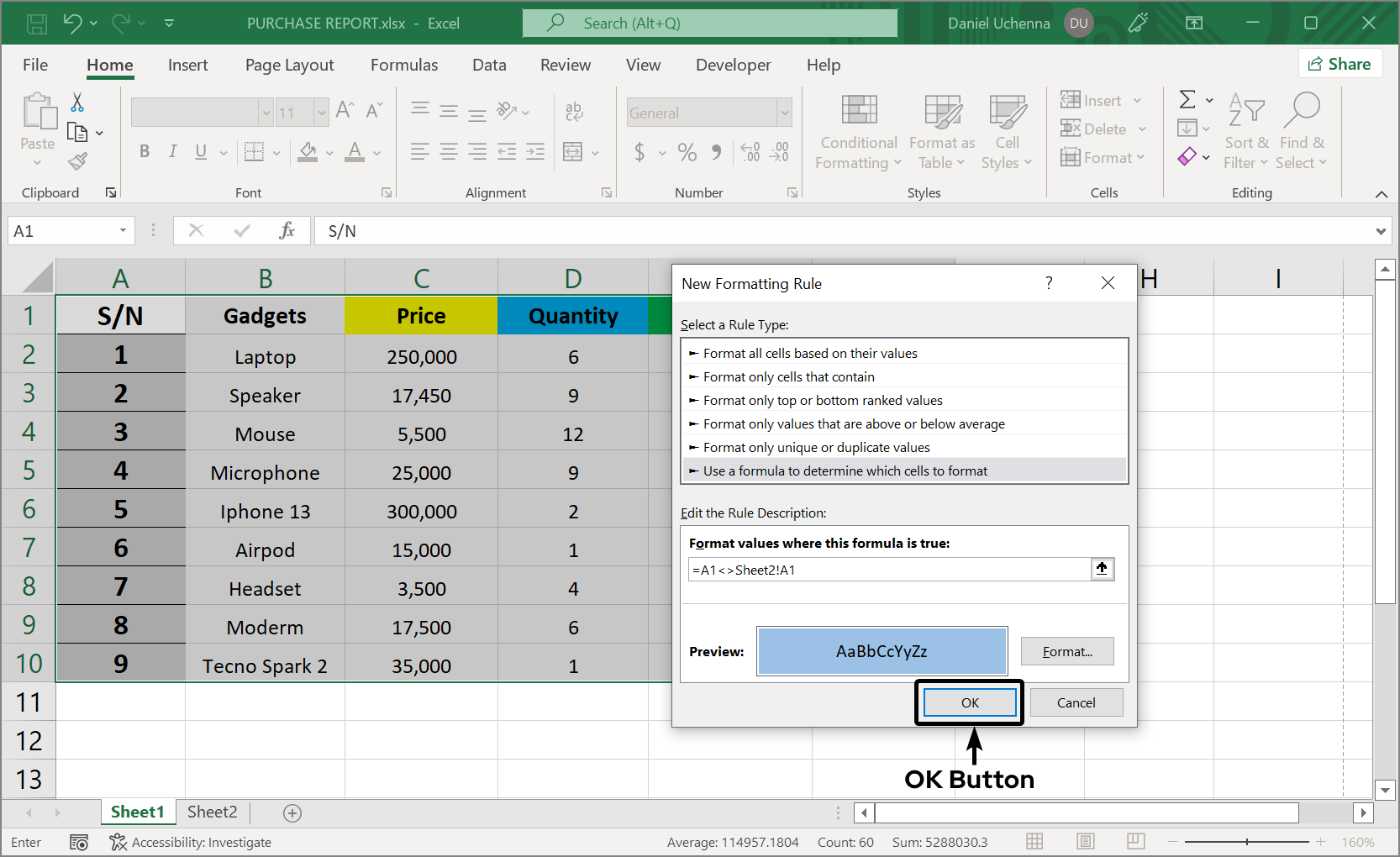
Task: Expand the formula bar
Action: pos(1381,231)
